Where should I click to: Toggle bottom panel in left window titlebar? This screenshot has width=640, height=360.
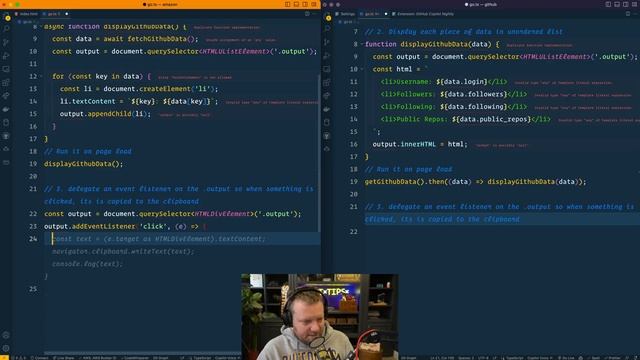(x=296, y=4)
